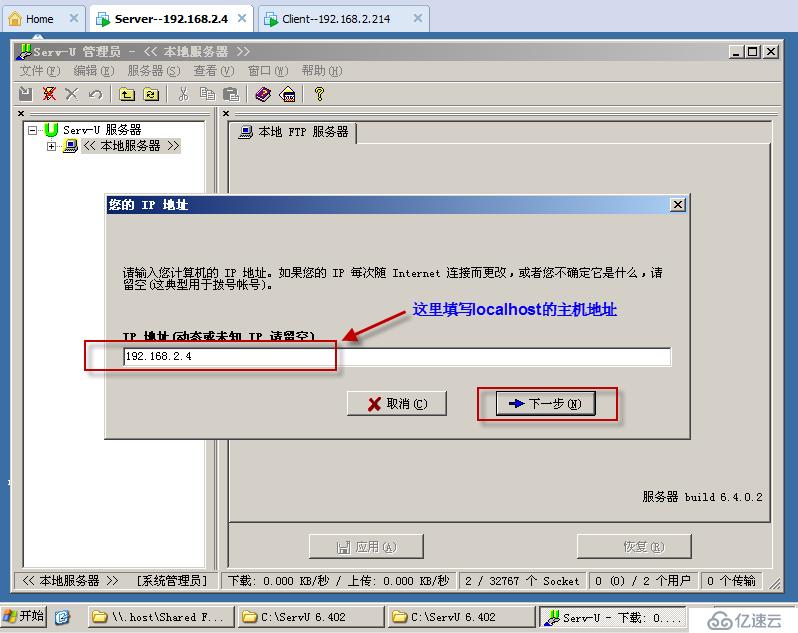Click the yellow question mark icon
This screenshot has height=633, width=798.
(319, 94)
